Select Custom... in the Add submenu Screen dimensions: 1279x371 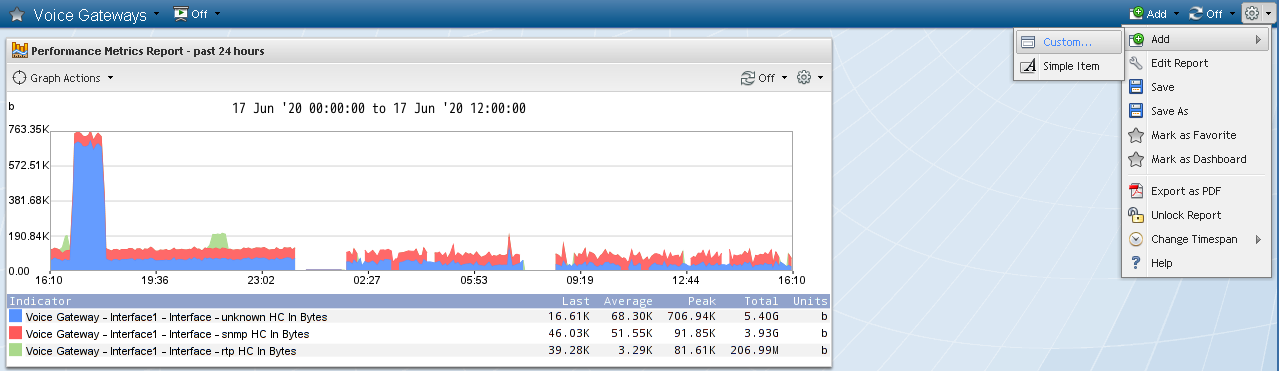[x=1067, y=42]
